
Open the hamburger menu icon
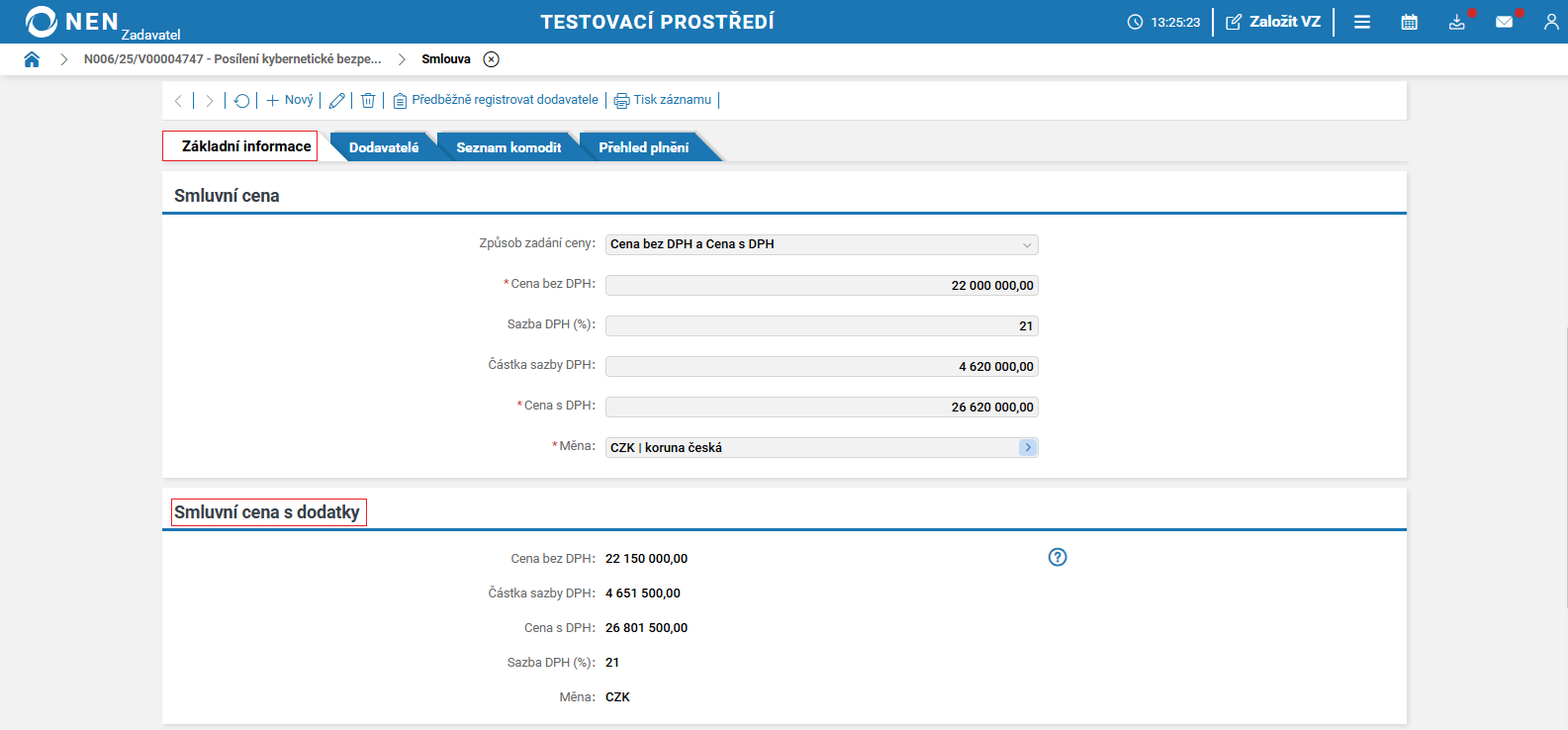[1362, 22]
